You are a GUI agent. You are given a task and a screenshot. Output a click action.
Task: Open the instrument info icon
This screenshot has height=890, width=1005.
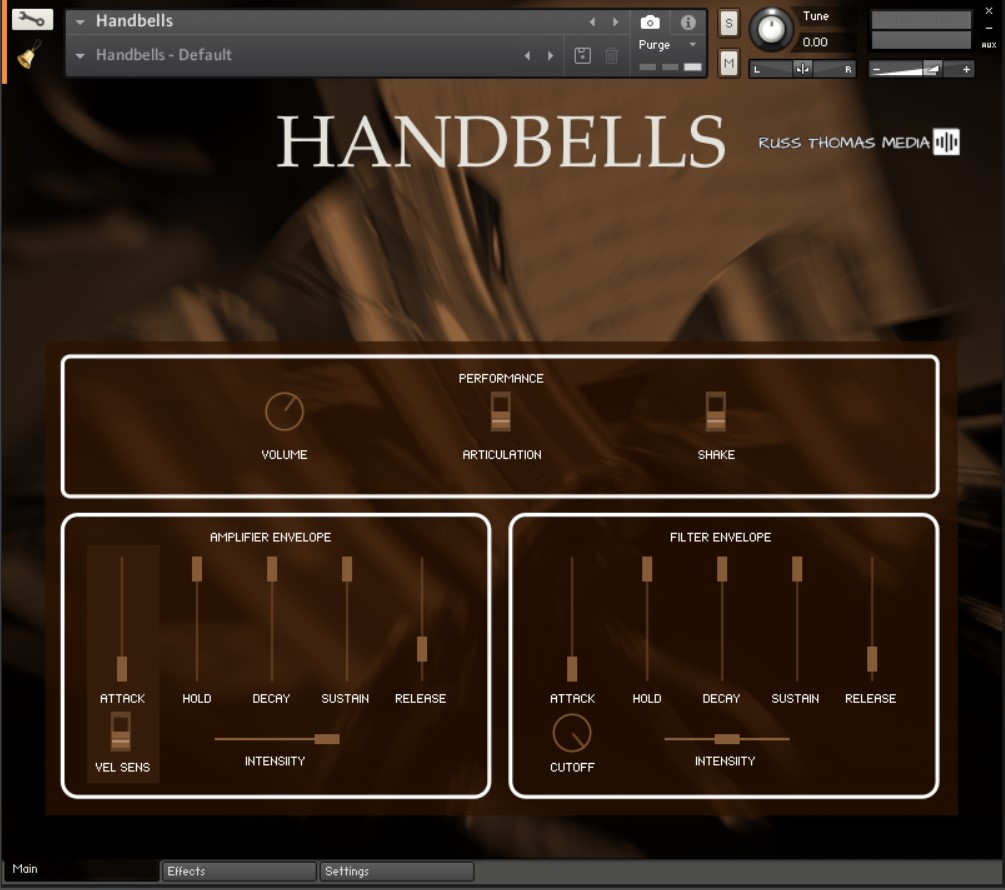coord(688,22)
